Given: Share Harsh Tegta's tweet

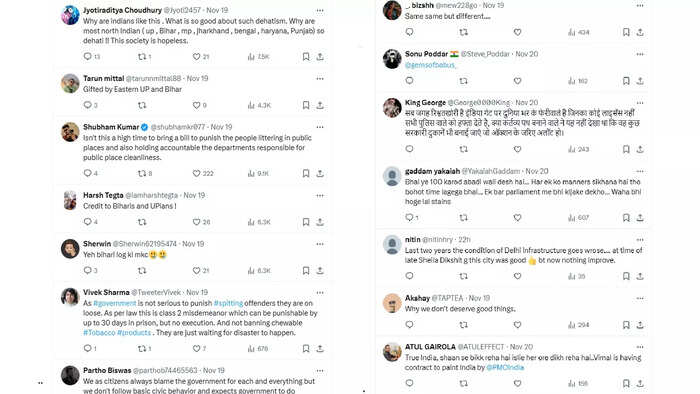Looking at the screenshot, I should (320, 222).
